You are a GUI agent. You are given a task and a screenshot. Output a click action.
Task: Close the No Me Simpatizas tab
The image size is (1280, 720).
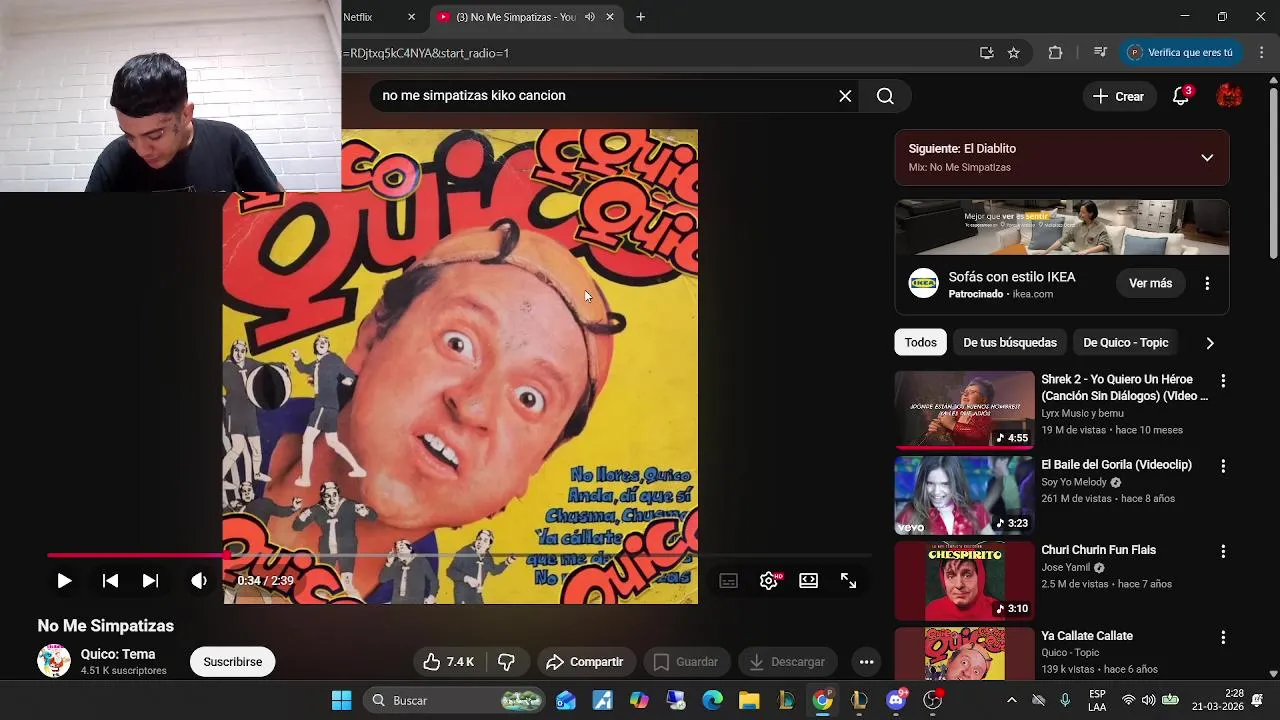click(609, 17)
